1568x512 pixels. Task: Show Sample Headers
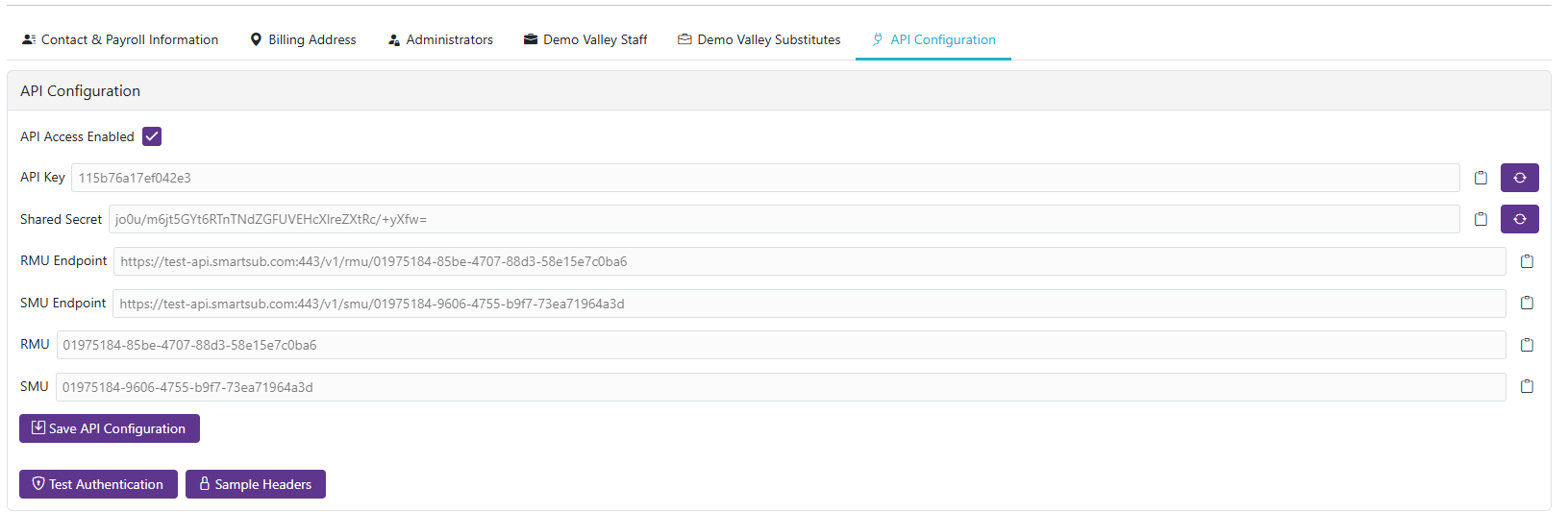point(256,484)
